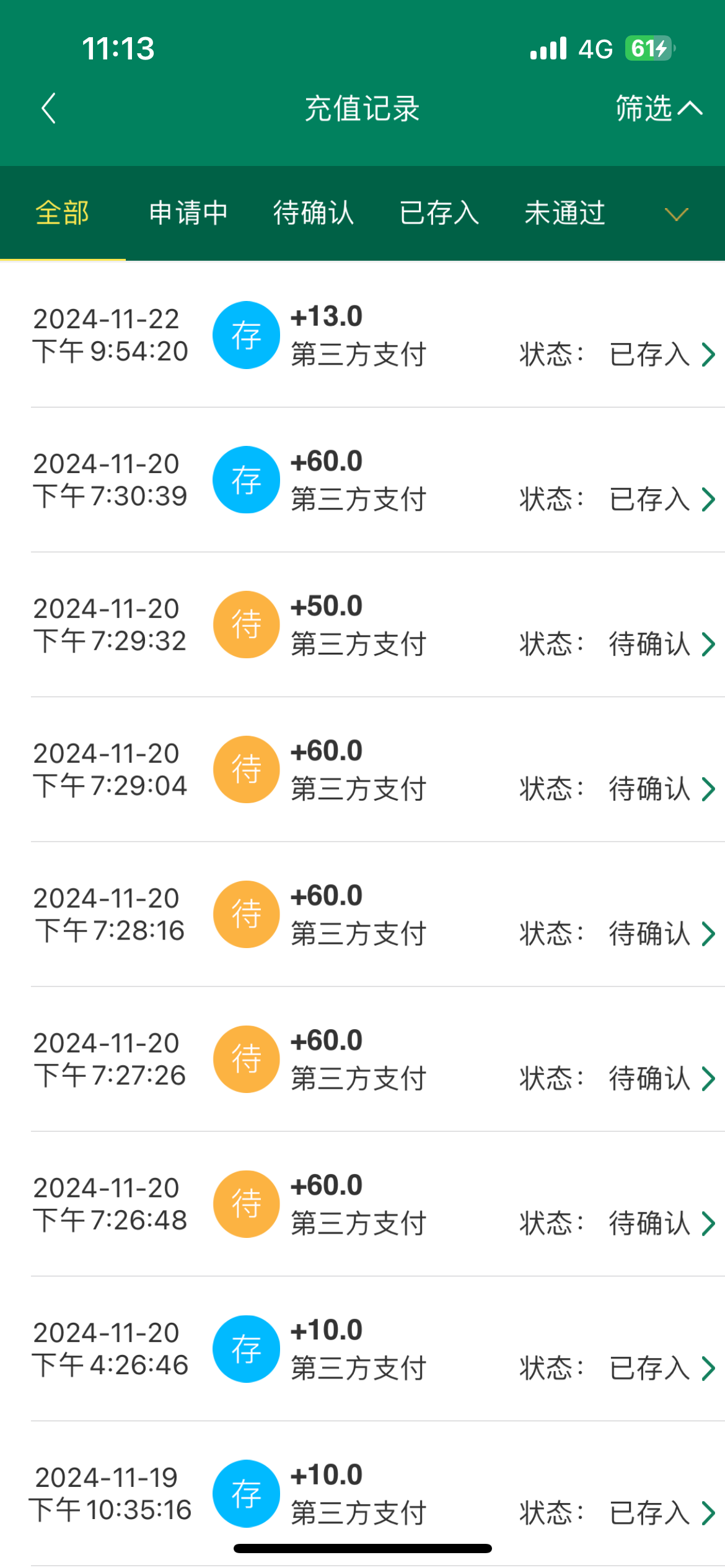Switch to the 申请中 tab

point(188,213)
